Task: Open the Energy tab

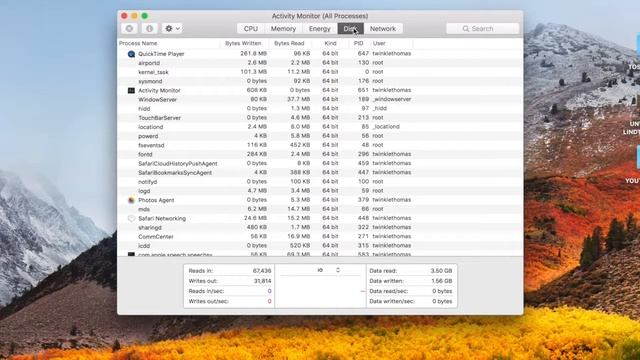Action: (x=320, y=29)
